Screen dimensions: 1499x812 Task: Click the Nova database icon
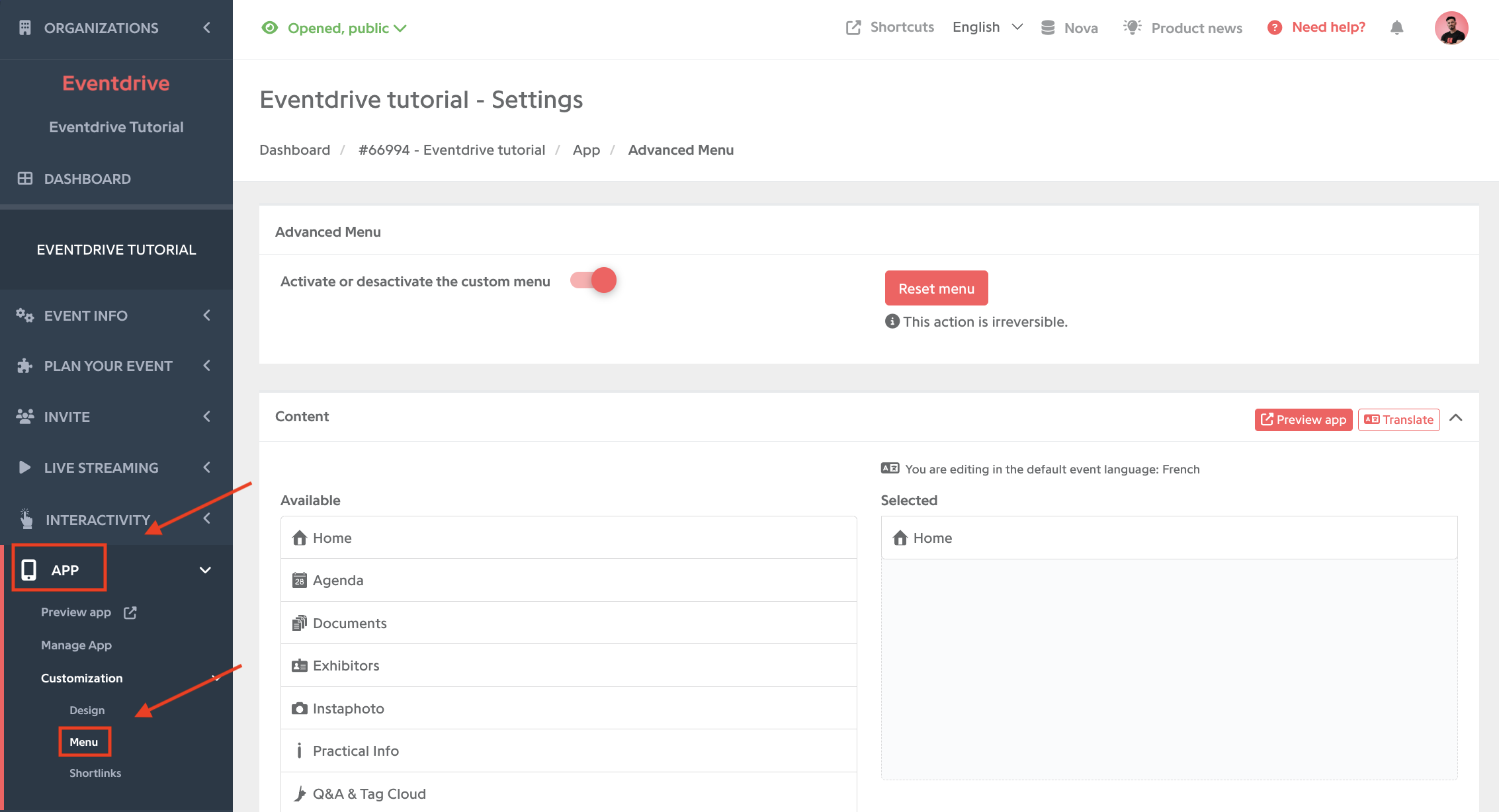(1048, 28)
